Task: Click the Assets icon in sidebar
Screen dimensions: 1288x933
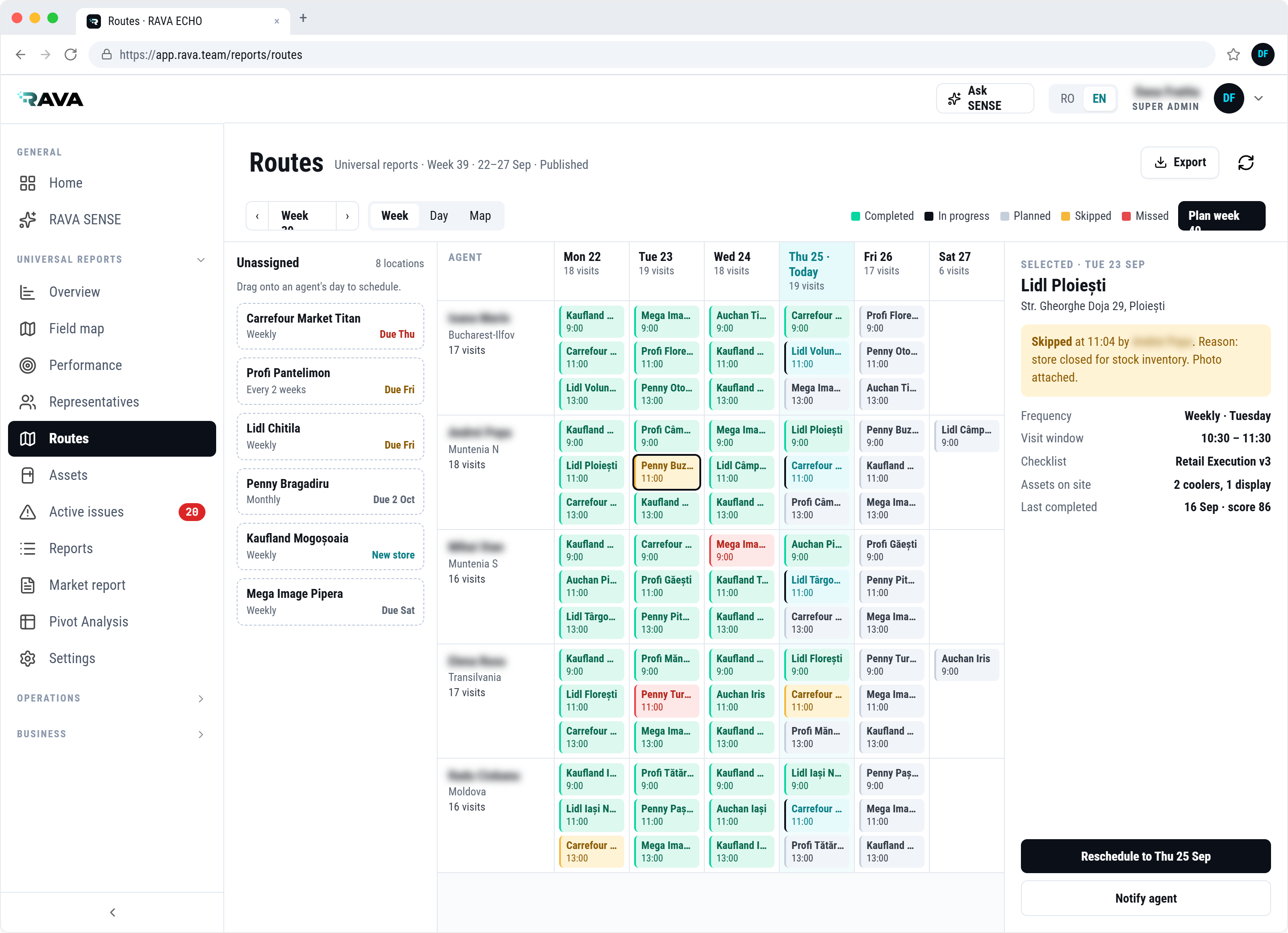Action: 27,475
